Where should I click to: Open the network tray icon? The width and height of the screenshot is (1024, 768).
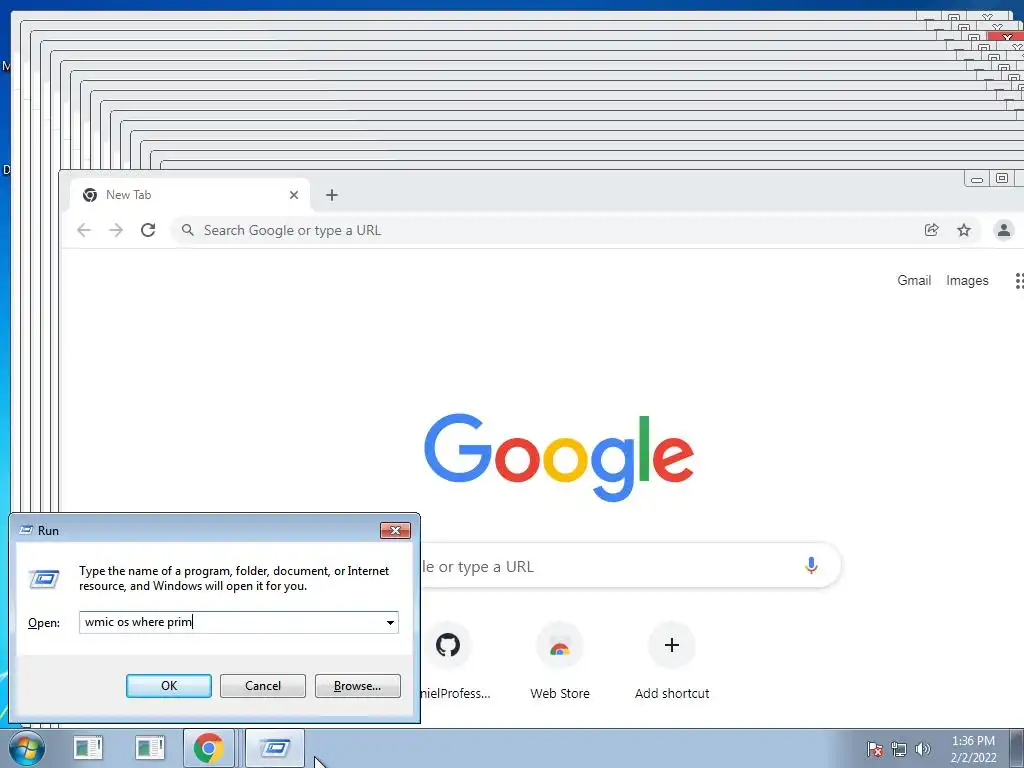point(899,749)
